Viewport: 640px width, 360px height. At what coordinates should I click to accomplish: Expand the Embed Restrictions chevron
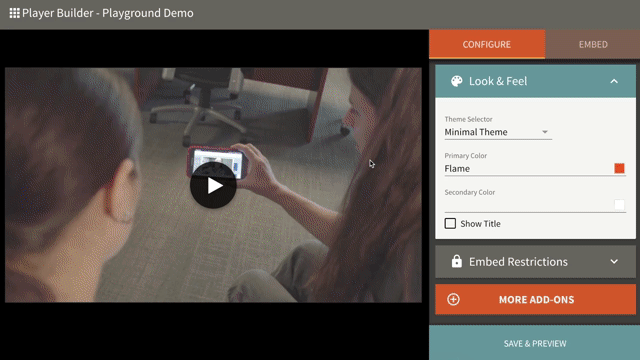(614, 261)
